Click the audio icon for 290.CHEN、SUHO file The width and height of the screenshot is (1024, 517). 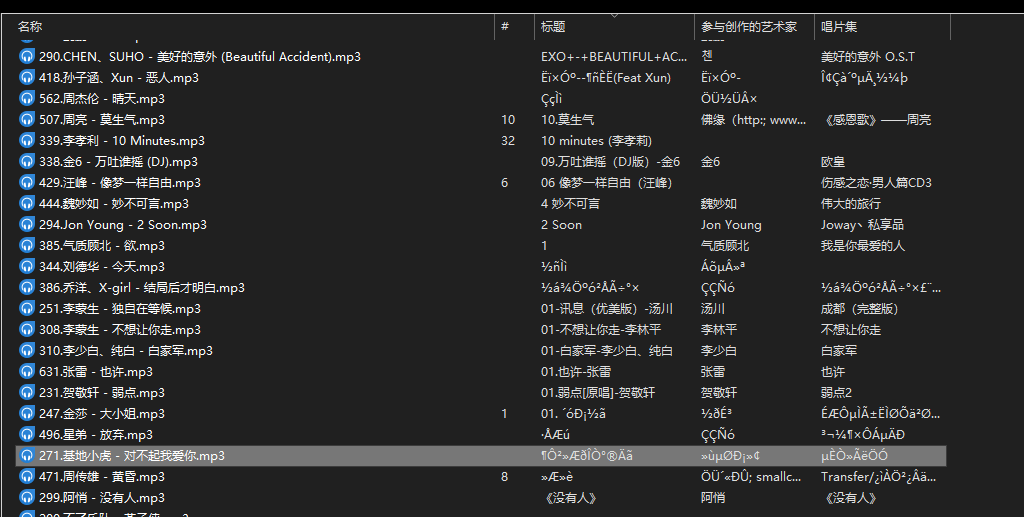[27, 57]
